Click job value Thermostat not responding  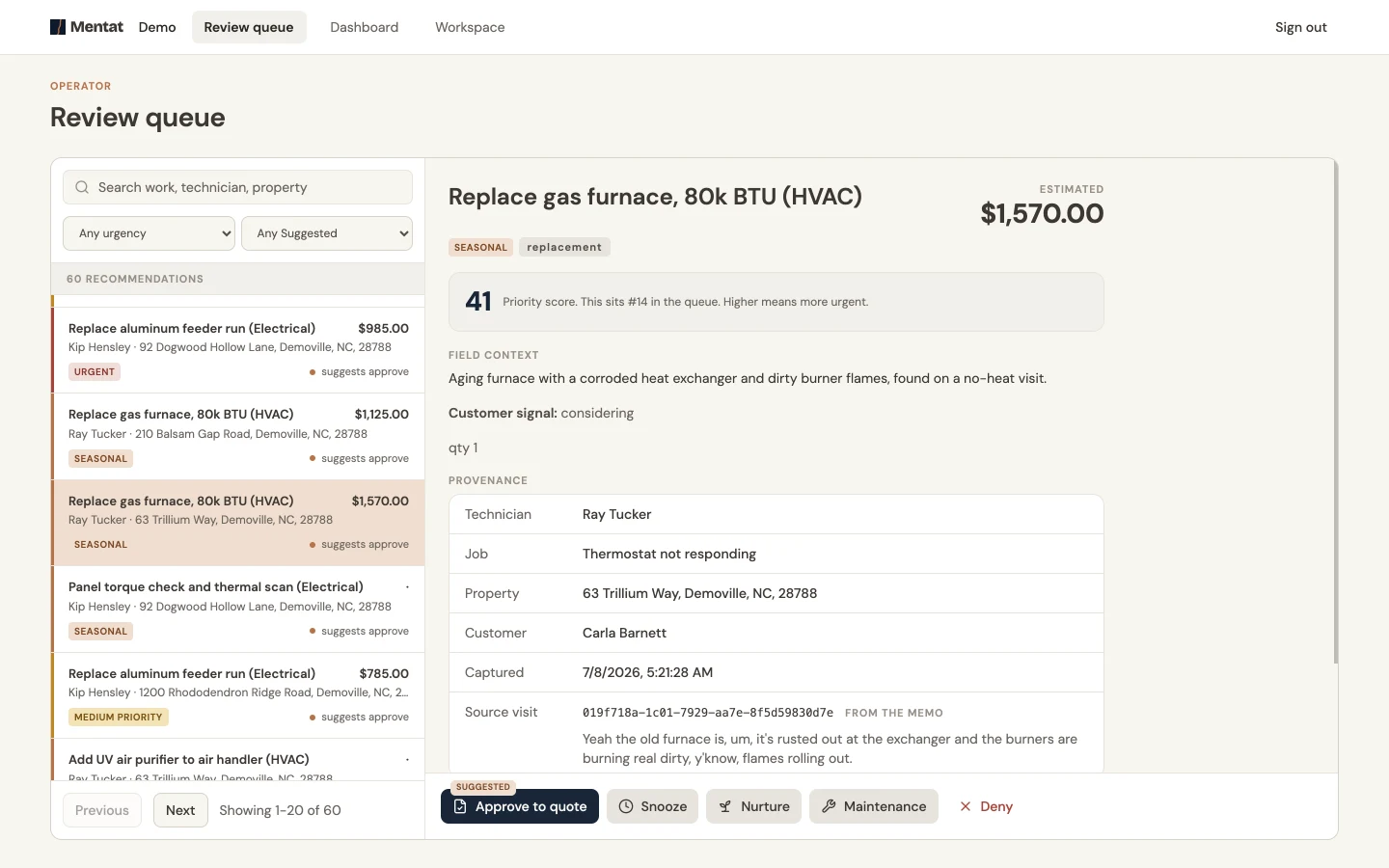[669, 554]
